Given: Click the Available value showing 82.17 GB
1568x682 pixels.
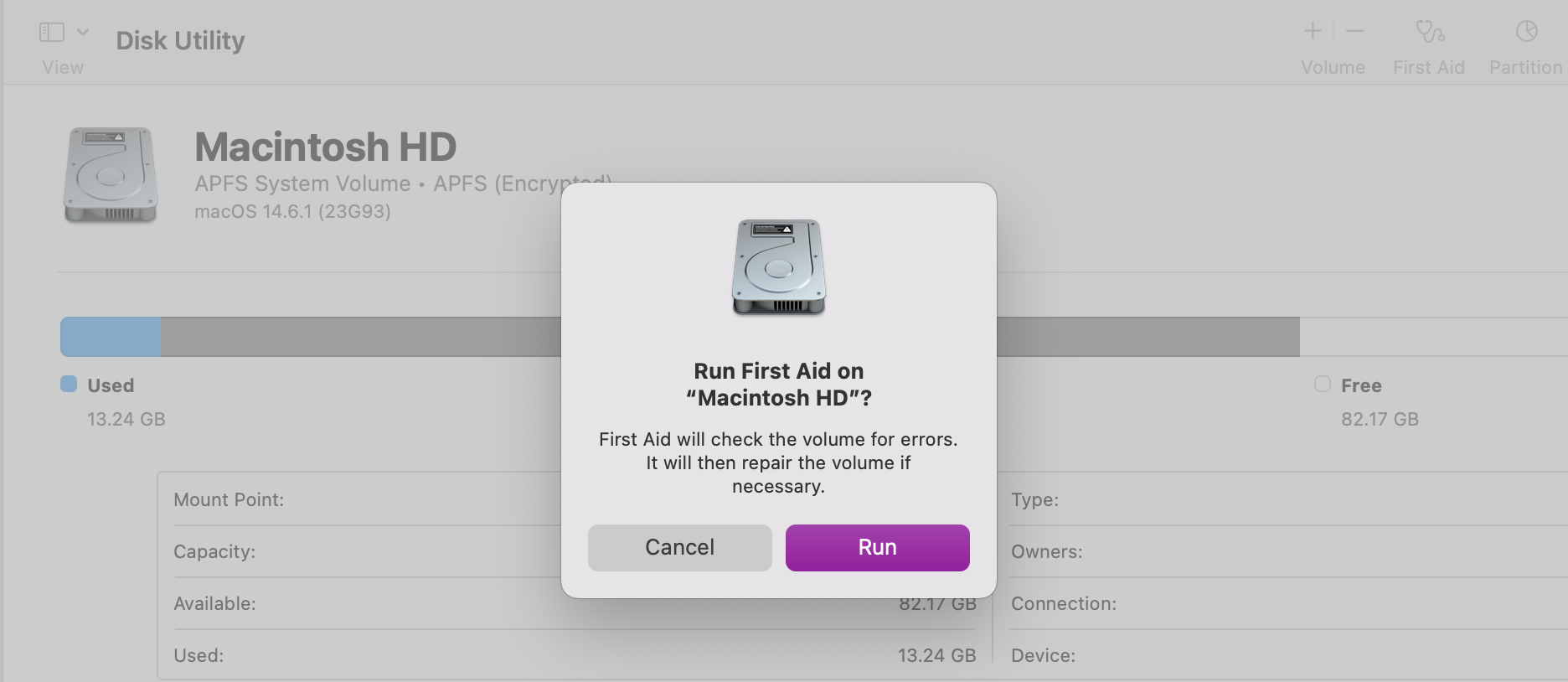Looking at the screenshot, I should [x=937, y=603].
